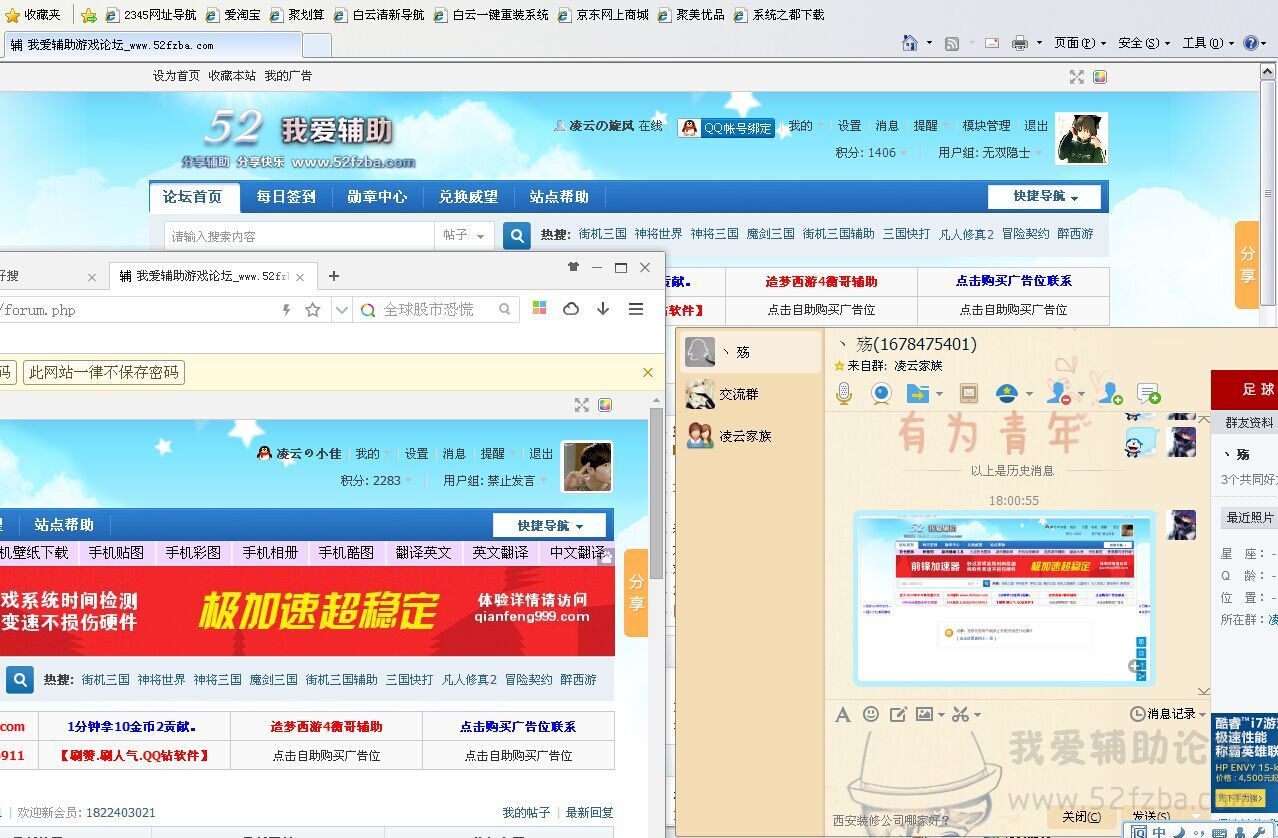
Task: Open 消息记录 dropdown arrow
Action: pyautogui.click(x=1202, y=714)
